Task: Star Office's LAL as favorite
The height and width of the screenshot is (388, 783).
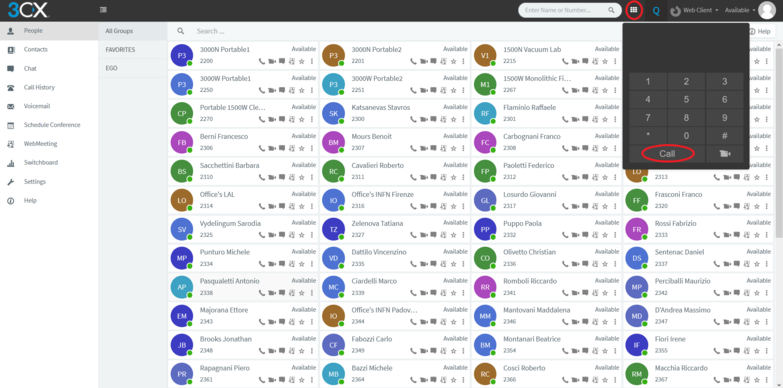Action: [x=302, y=206]
